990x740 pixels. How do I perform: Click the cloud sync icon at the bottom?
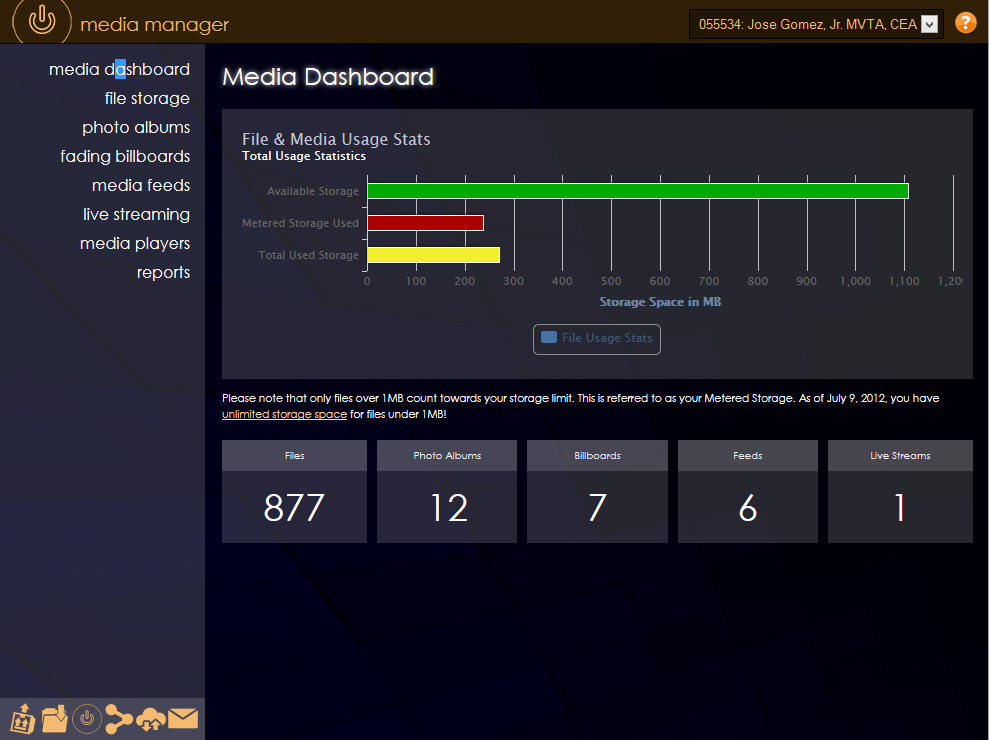pos(151,718)
